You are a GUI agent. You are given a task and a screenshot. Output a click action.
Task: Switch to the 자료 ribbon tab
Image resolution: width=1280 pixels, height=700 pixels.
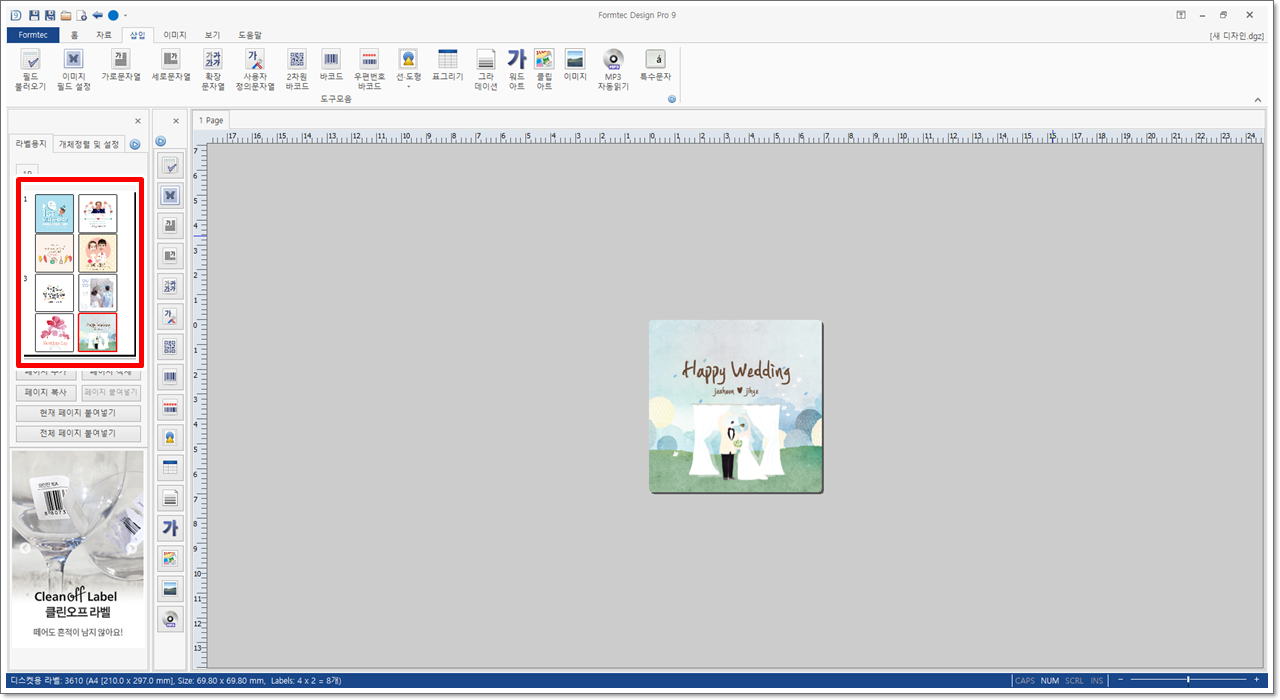pyautogui.click(x=104, y=35)
